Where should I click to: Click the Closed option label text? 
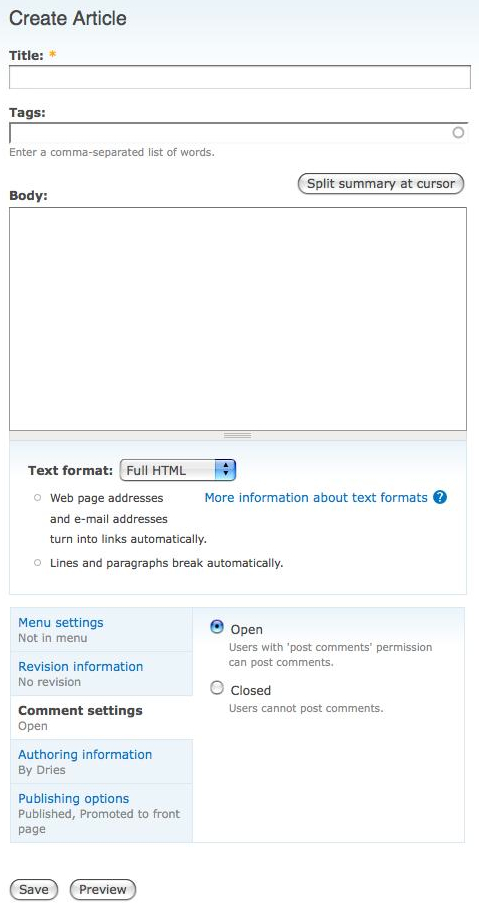coord(251,690)
